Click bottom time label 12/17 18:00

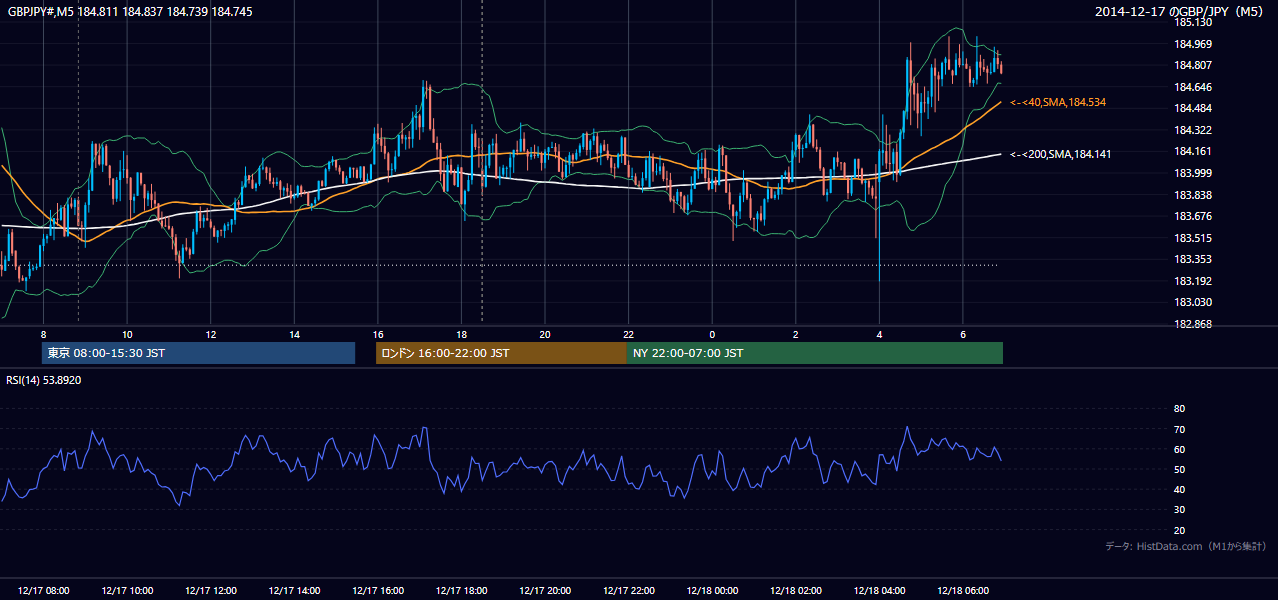(x=462, y=591)
